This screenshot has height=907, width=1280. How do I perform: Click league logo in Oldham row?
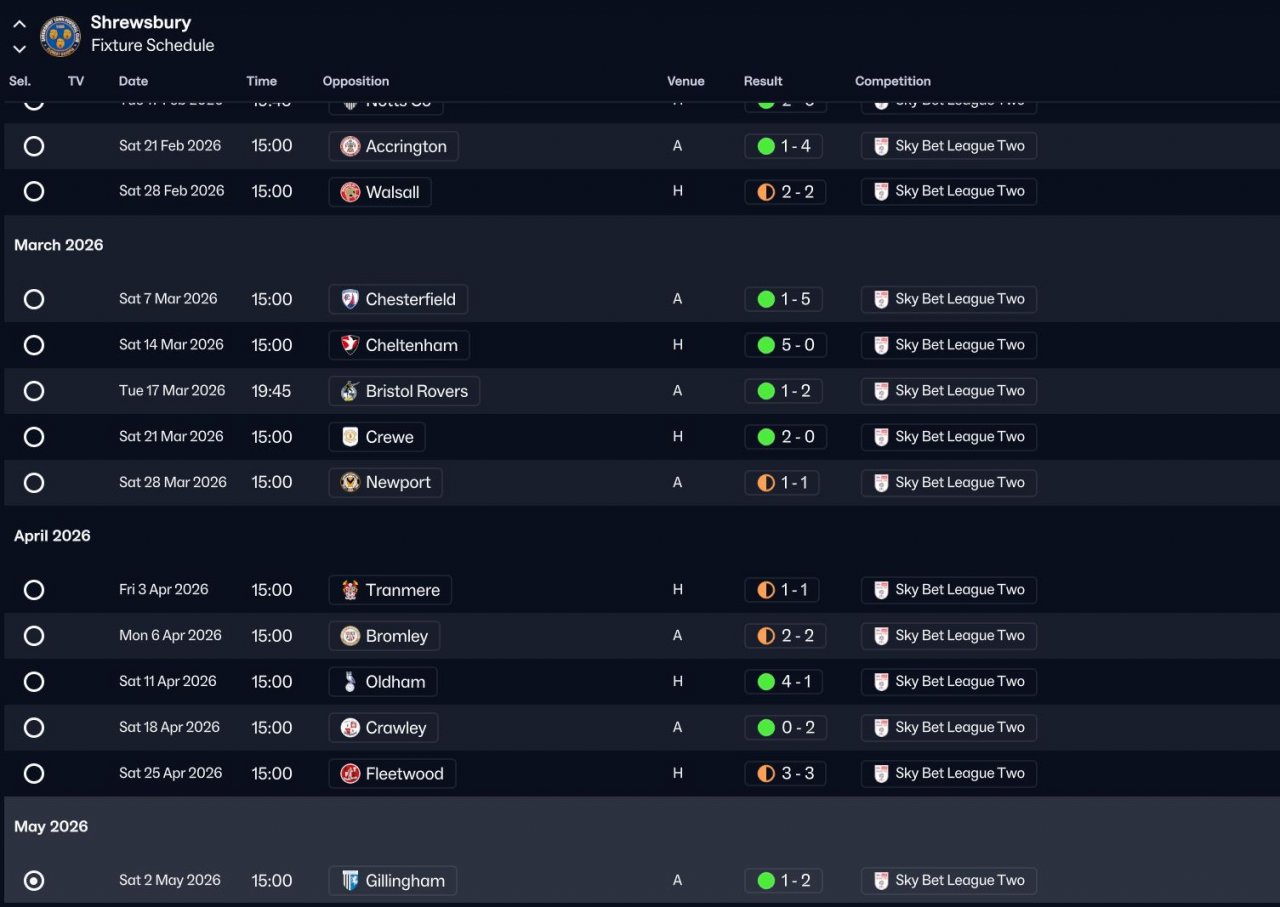tap(881, 682)
